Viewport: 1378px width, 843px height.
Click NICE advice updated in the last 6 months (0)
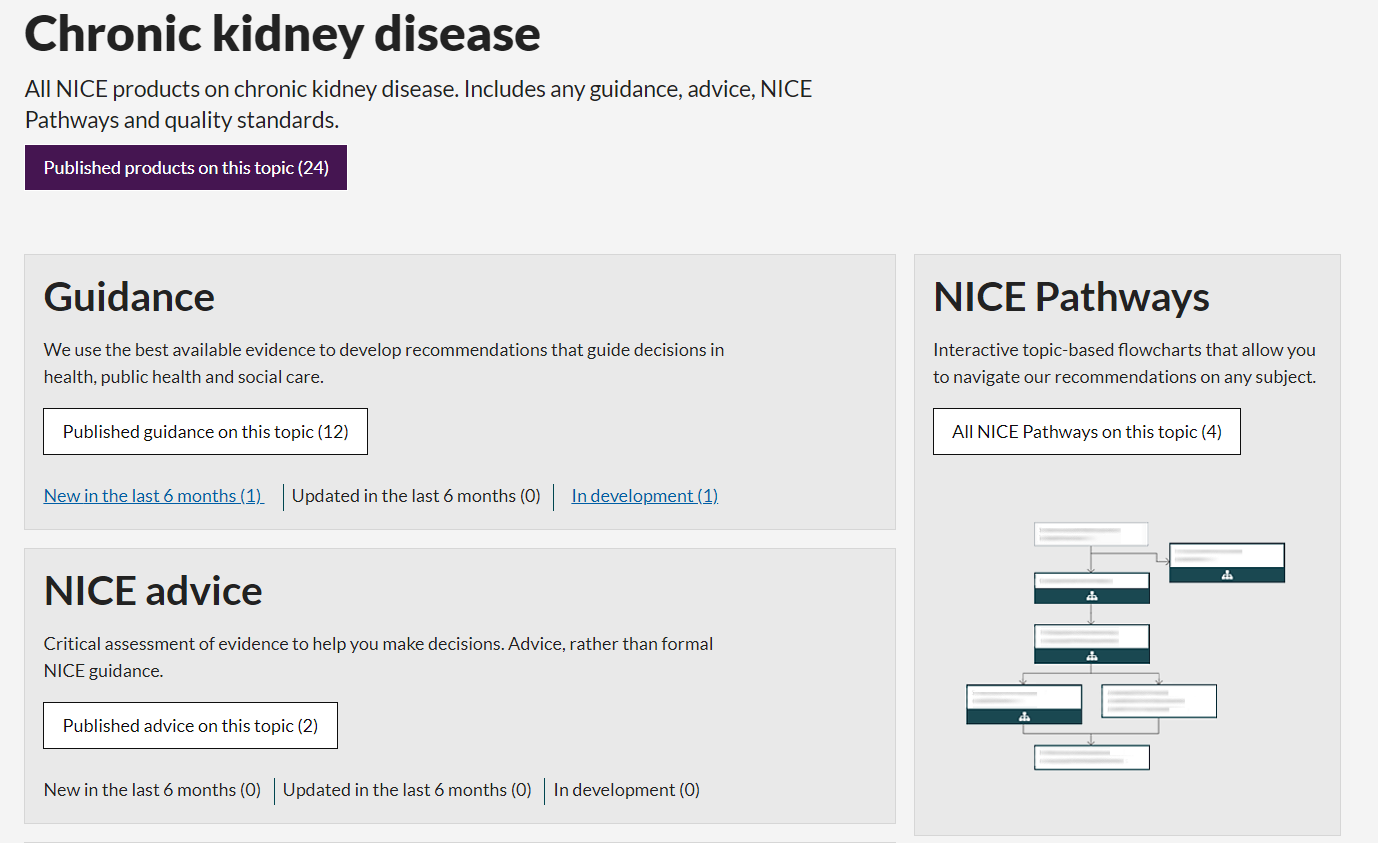click(407, 790)
